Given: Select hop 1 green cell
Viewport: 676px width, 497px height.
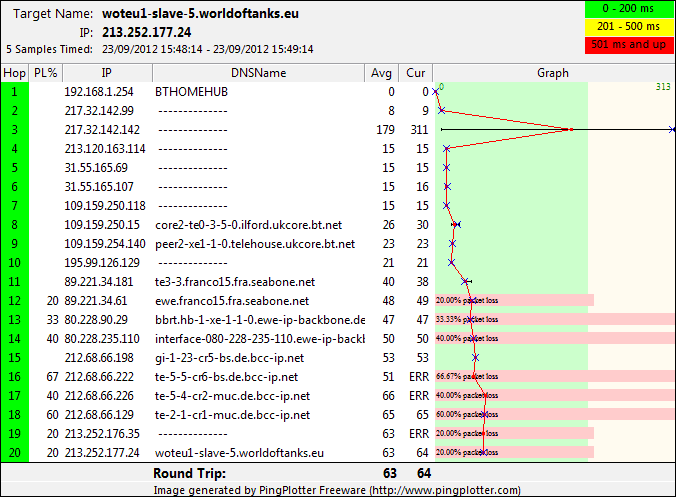Looking at the screenshot, I should tap(15, 92).
